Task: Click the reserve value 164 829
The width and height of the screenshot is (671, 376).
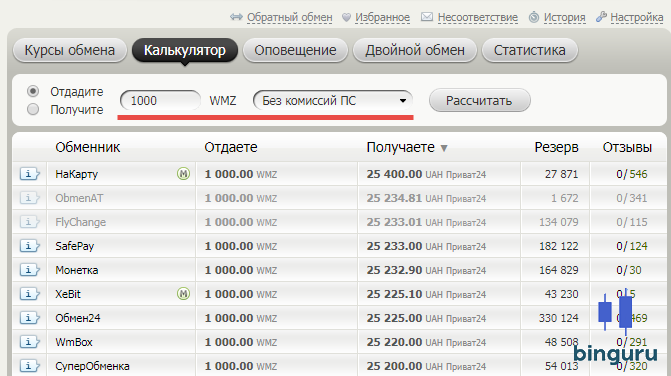Action: (559, 270)
